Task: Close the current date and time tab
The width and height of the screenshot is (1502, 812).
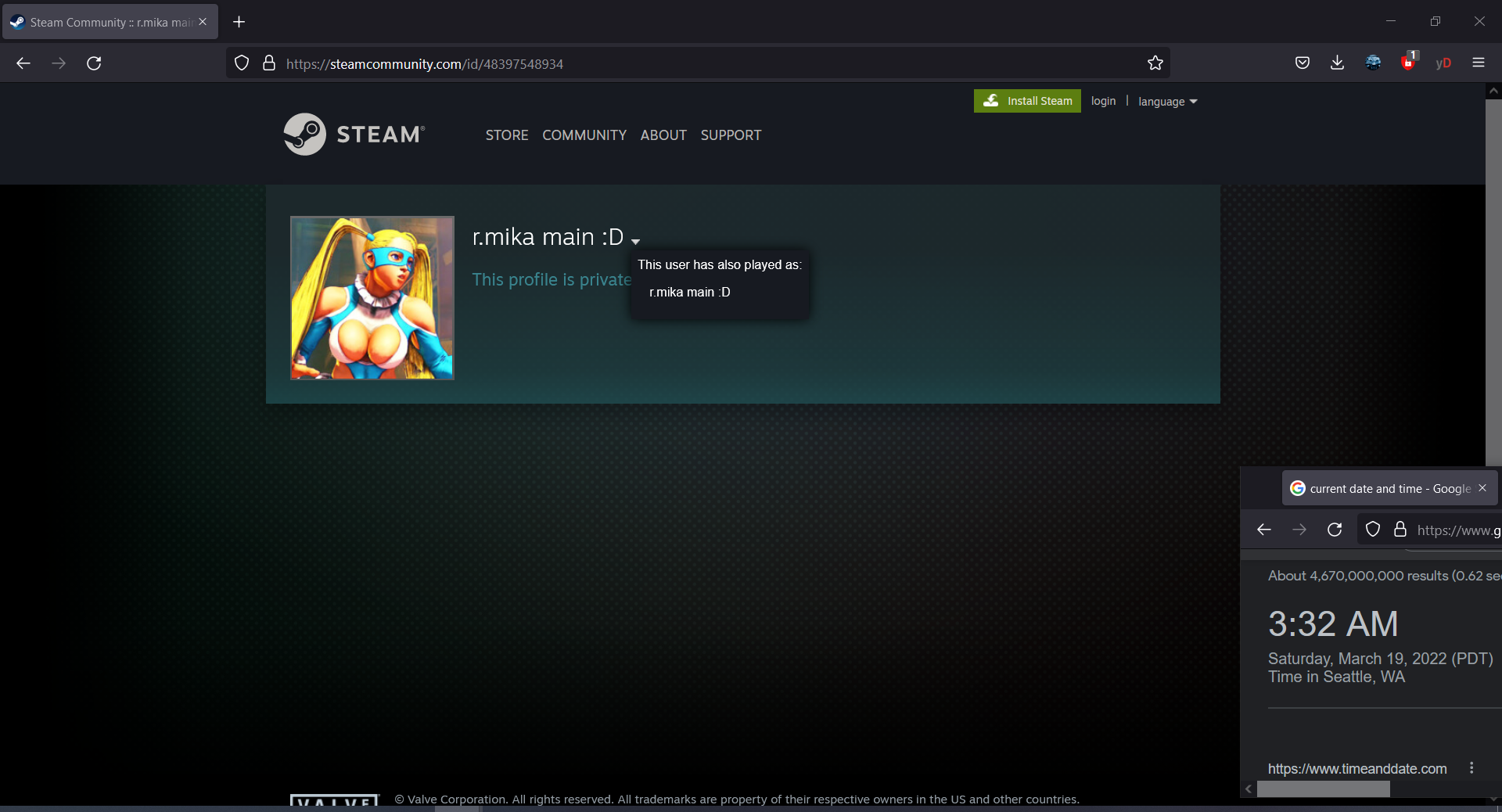Action: 1482,488
